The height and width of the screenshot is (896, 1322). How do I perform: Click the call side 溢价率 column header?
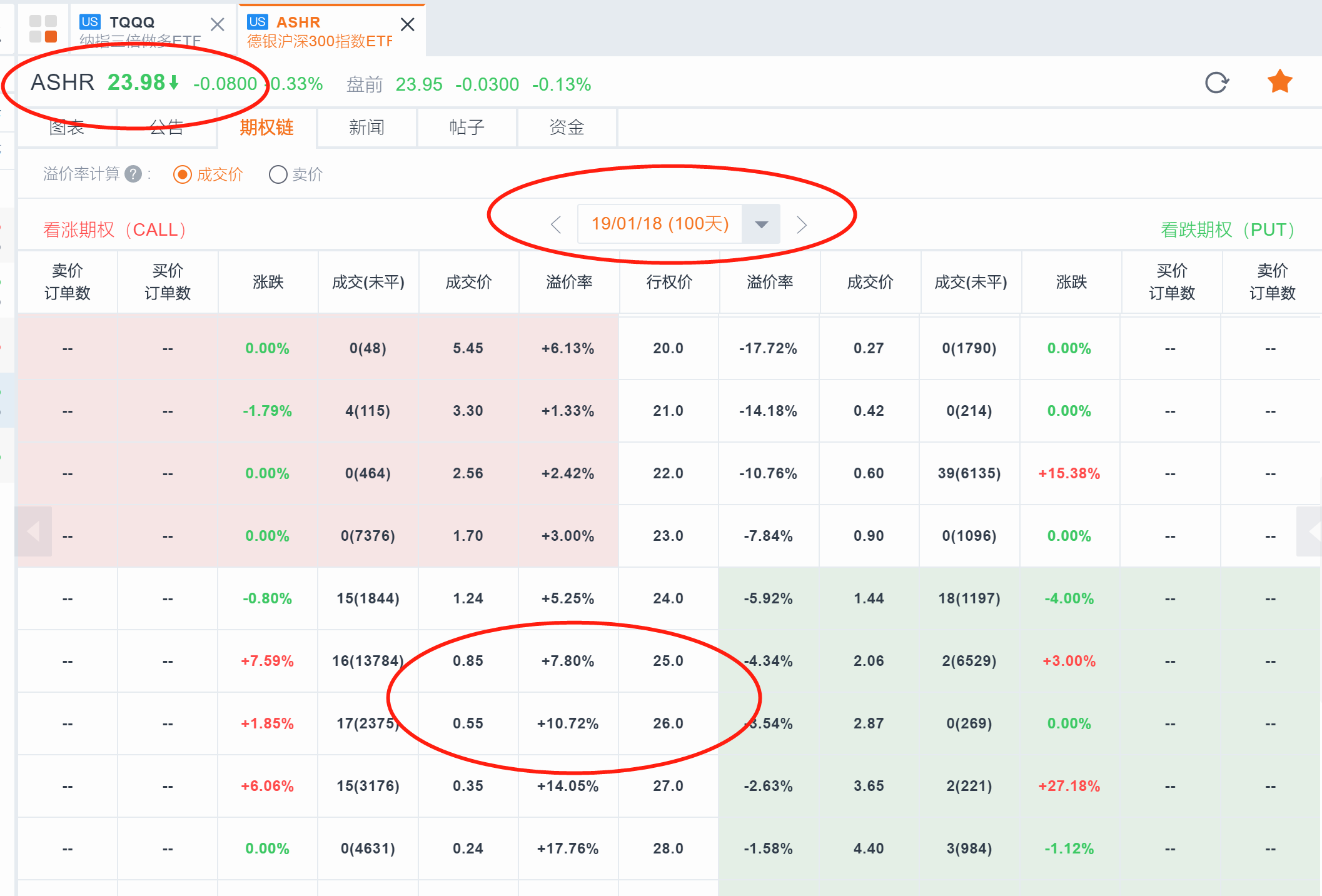click(x=569, y=282)
